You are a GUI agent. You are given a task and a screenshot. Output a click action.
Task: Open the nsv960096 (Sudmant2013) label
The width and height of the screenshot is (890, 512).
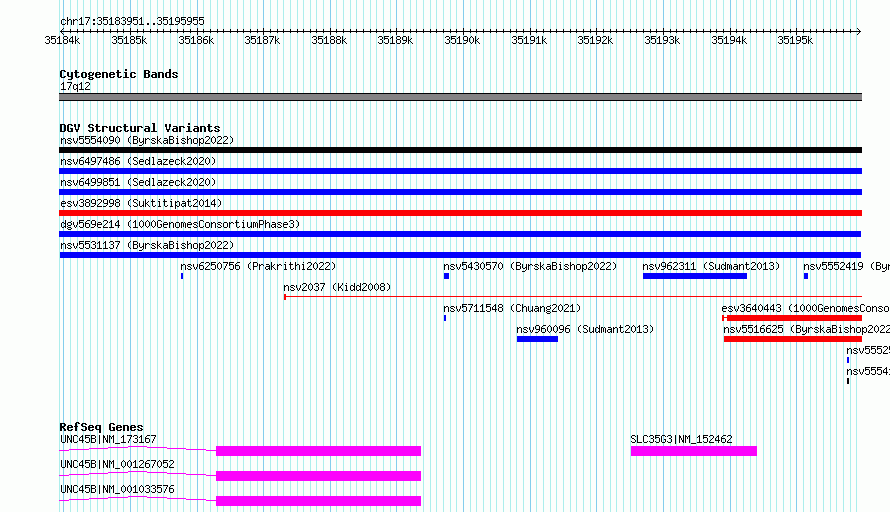(x=585, y=329)
